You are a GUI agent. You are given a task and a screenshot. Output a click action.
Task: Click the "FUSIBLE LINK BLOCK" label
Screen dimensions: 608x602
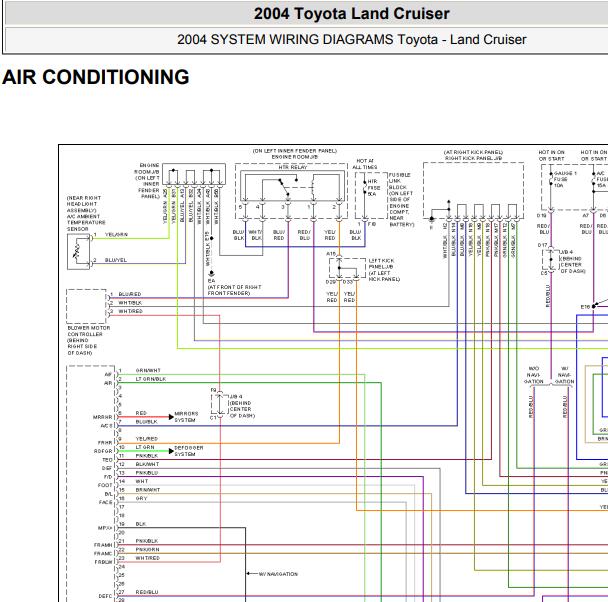coord(398,181)
